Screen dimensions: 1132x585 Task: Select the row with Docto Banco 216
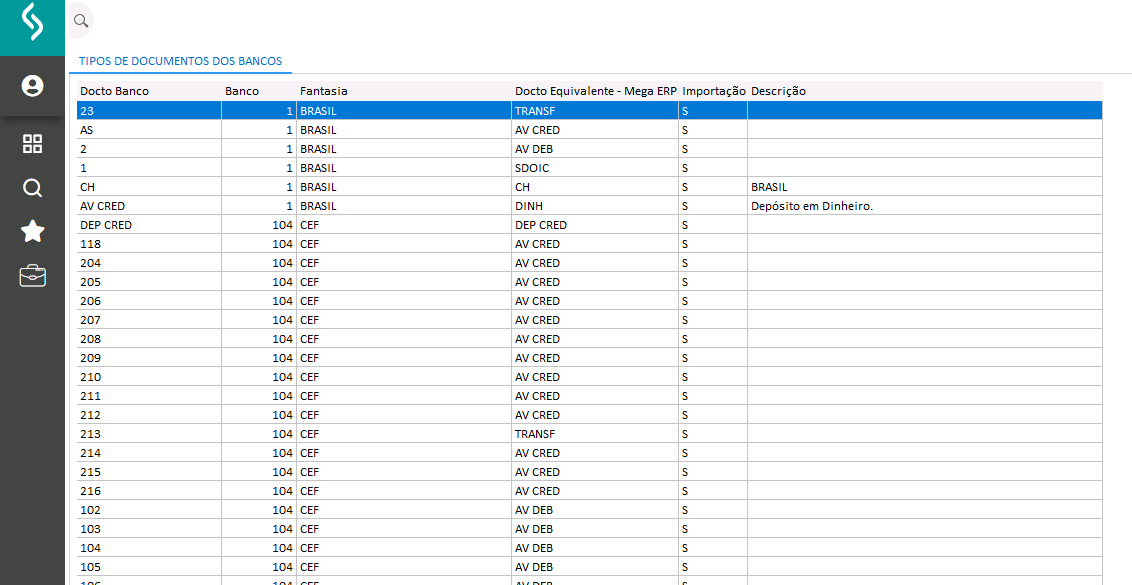coord(590,491)
